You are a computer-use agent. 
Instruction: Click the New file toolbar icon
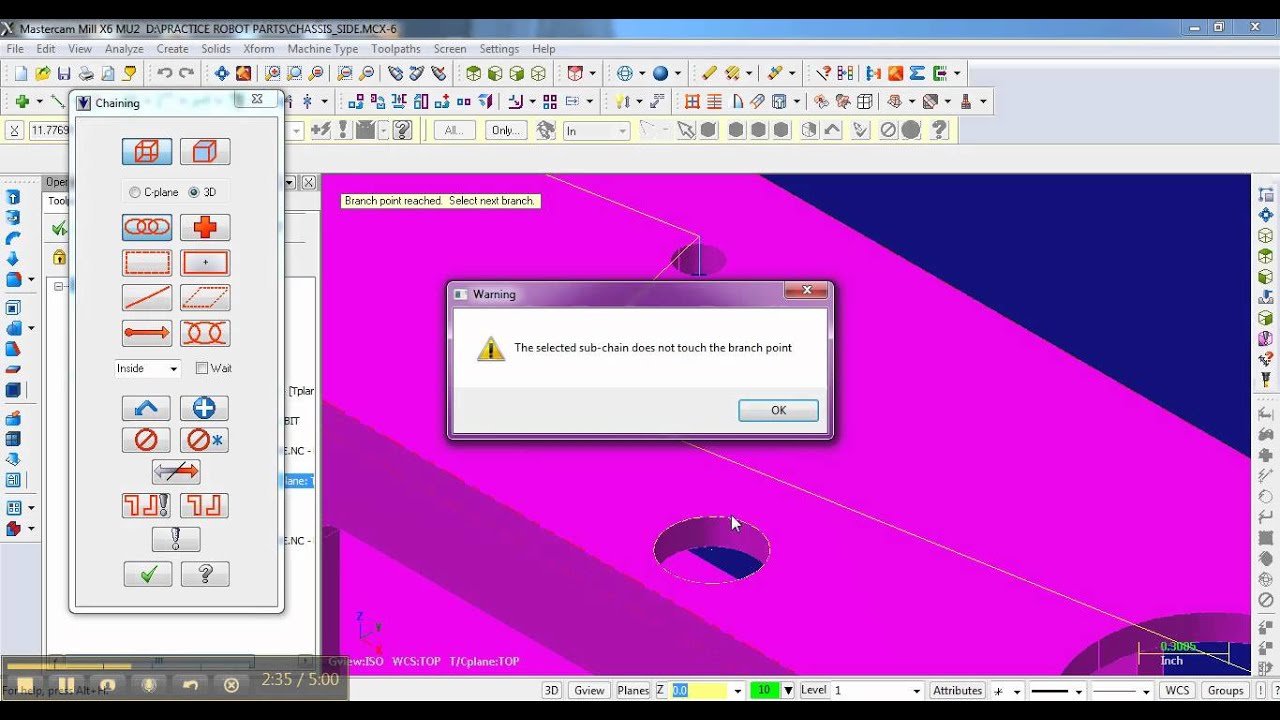pyautogui.click(x=21, y=73)
